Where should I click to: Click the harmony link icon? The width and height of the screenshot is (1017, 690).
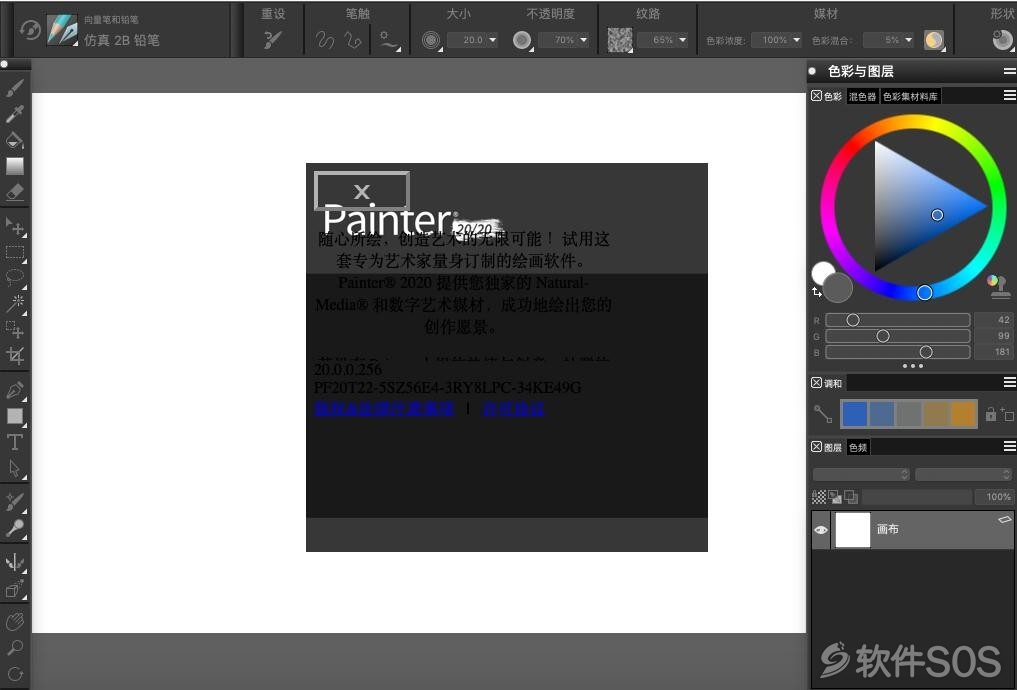(x=823, y=414)
